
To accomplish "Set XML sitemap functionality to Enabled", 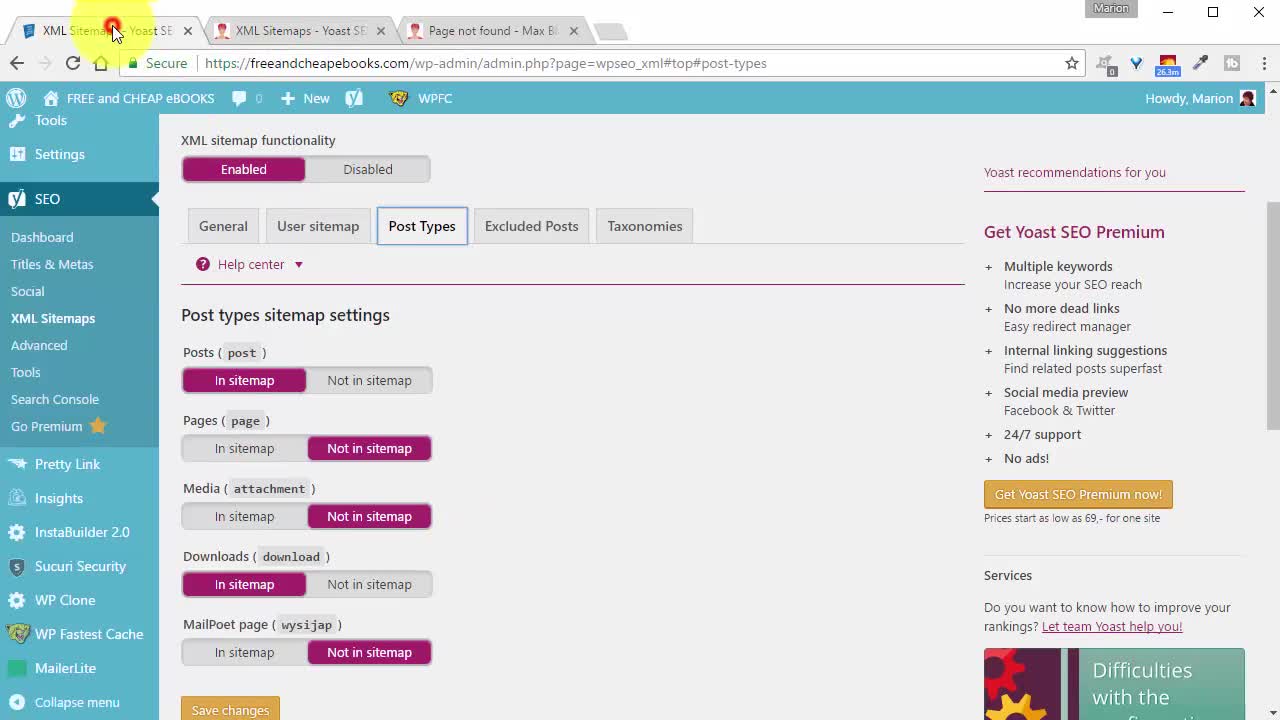I will (x=244, y=169).
